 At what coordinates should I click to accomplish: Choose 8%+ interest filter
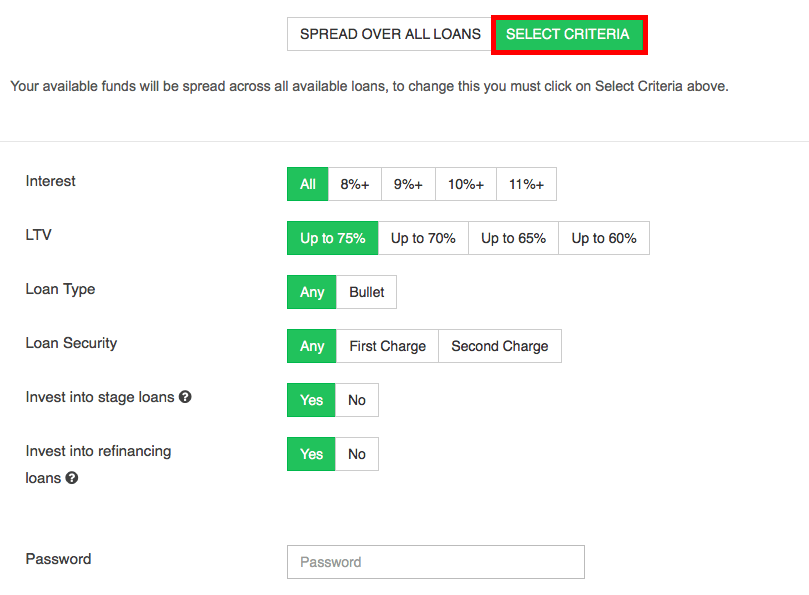pyautogui.click(x=355, y=184)
